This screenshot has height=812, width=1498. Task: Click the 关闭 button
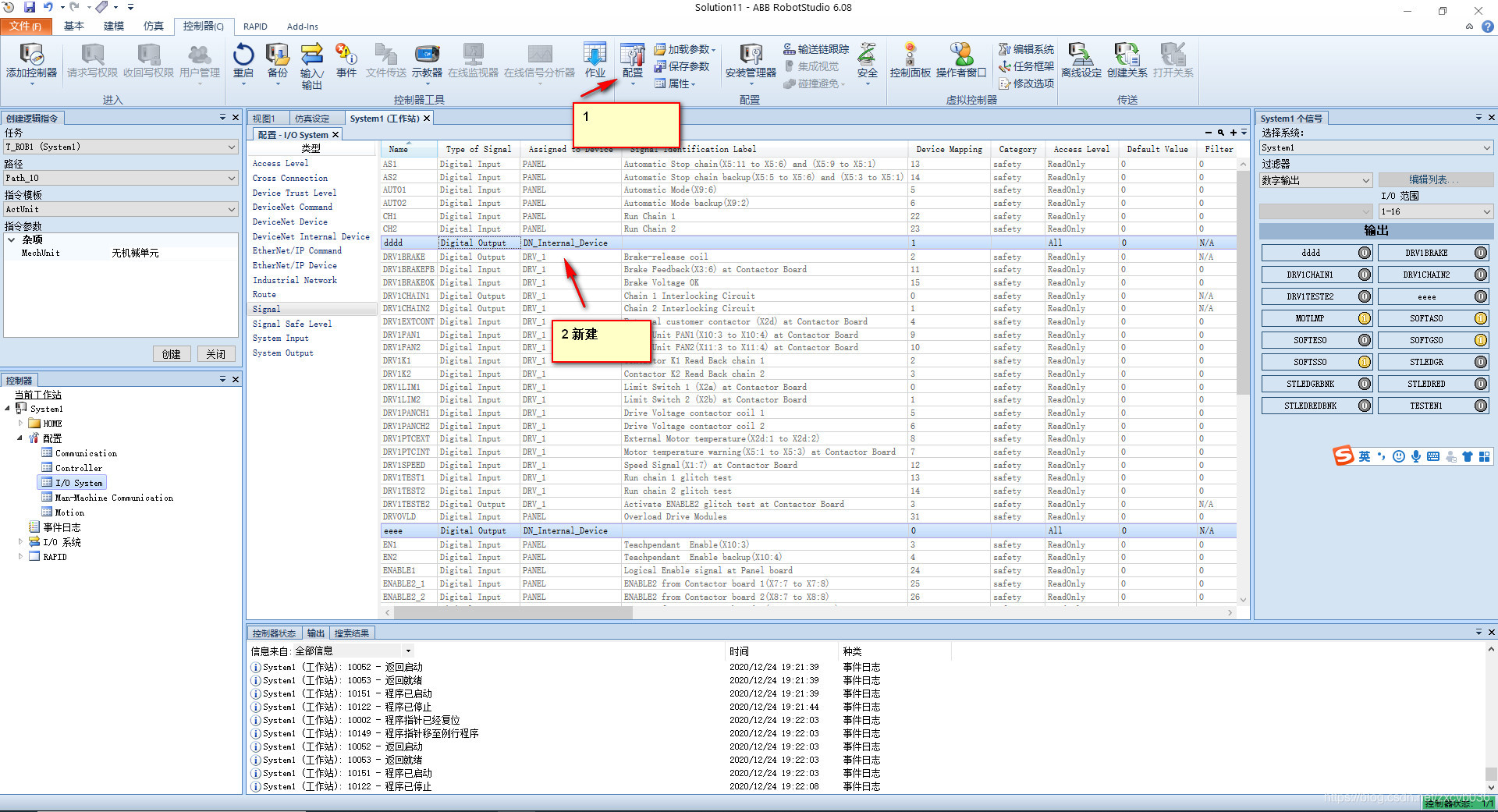(216, 354)
